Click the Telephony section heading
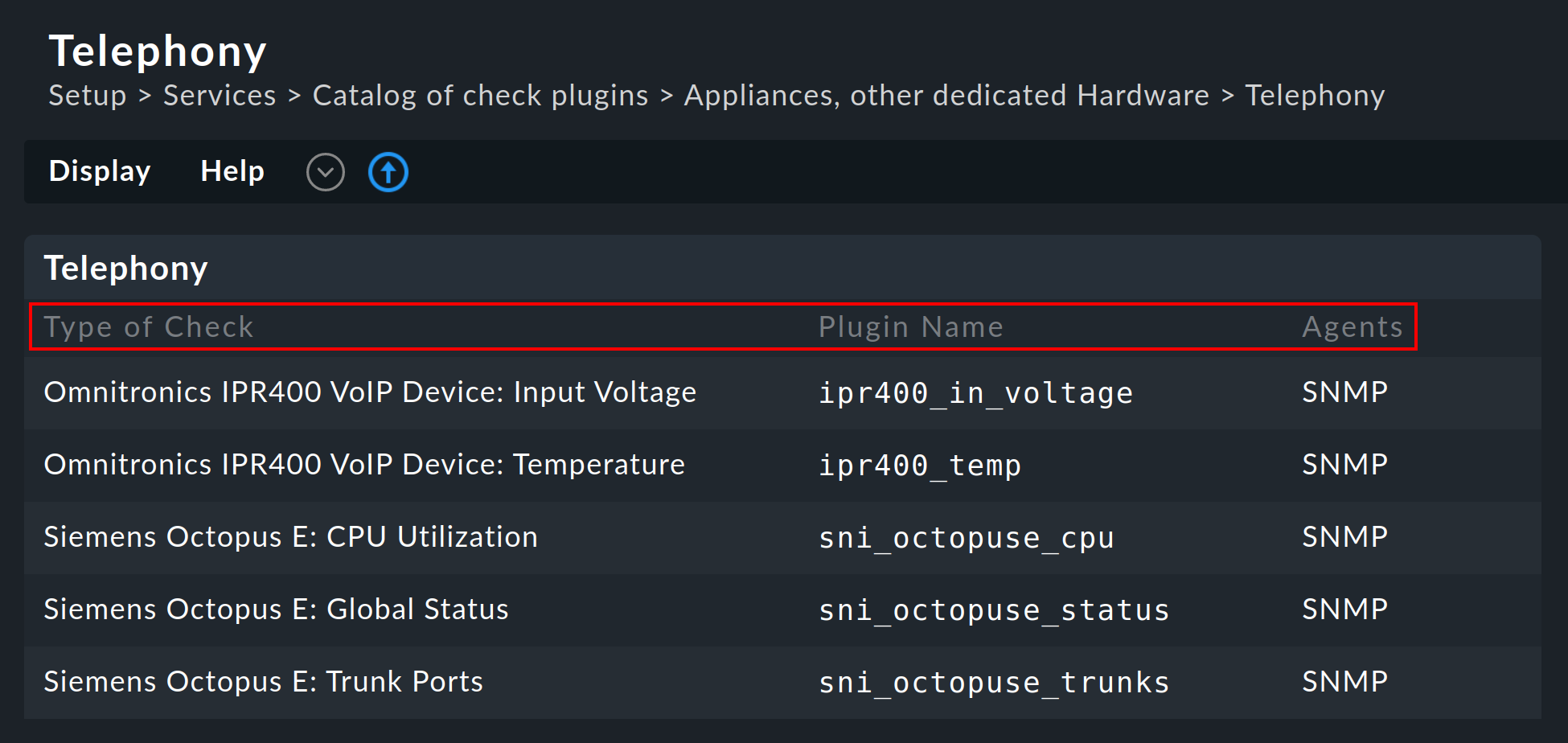This screenshot has height=743, width=1568. 125,268
